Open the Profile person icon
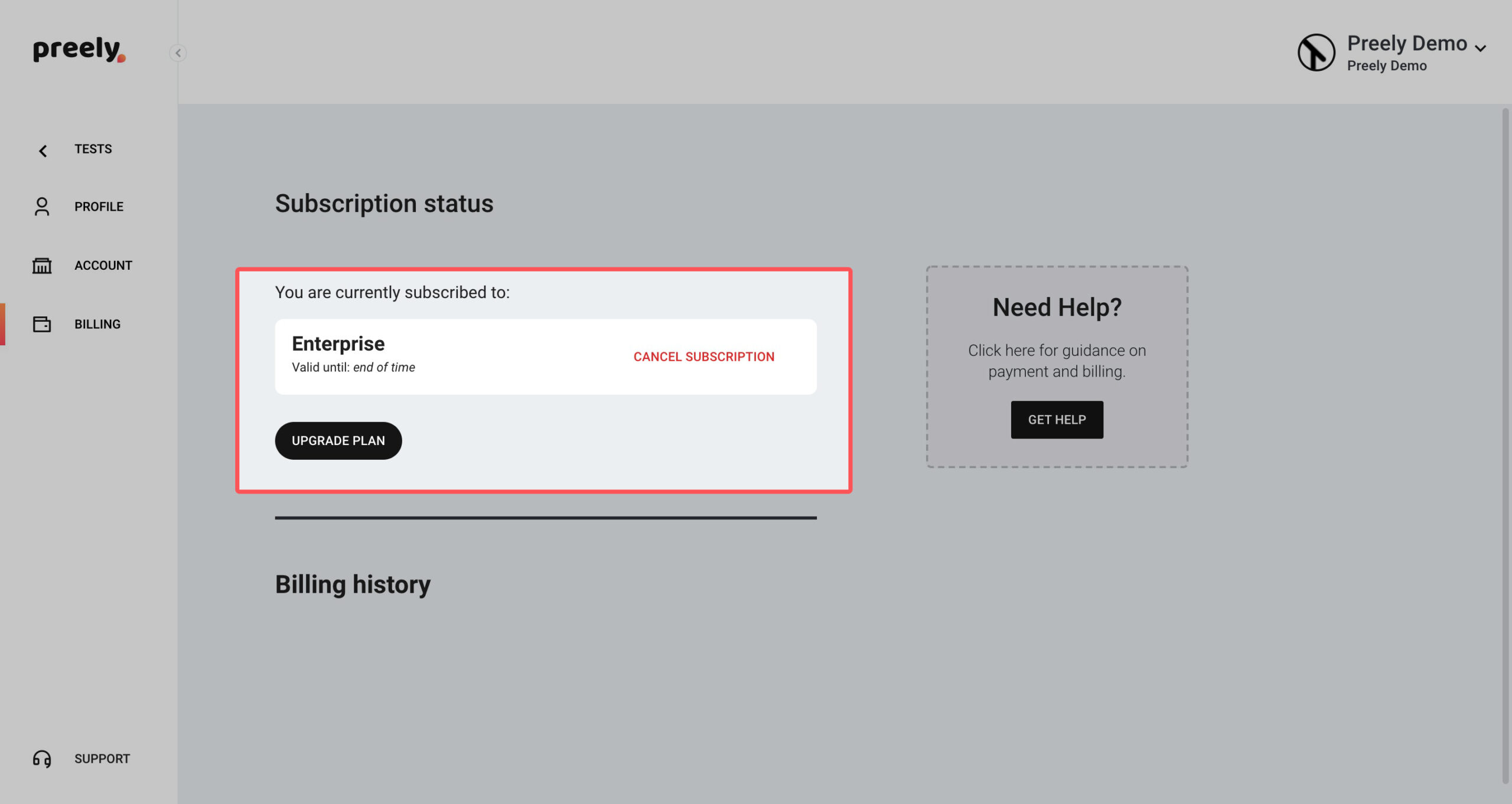 [x=42, y=207]
